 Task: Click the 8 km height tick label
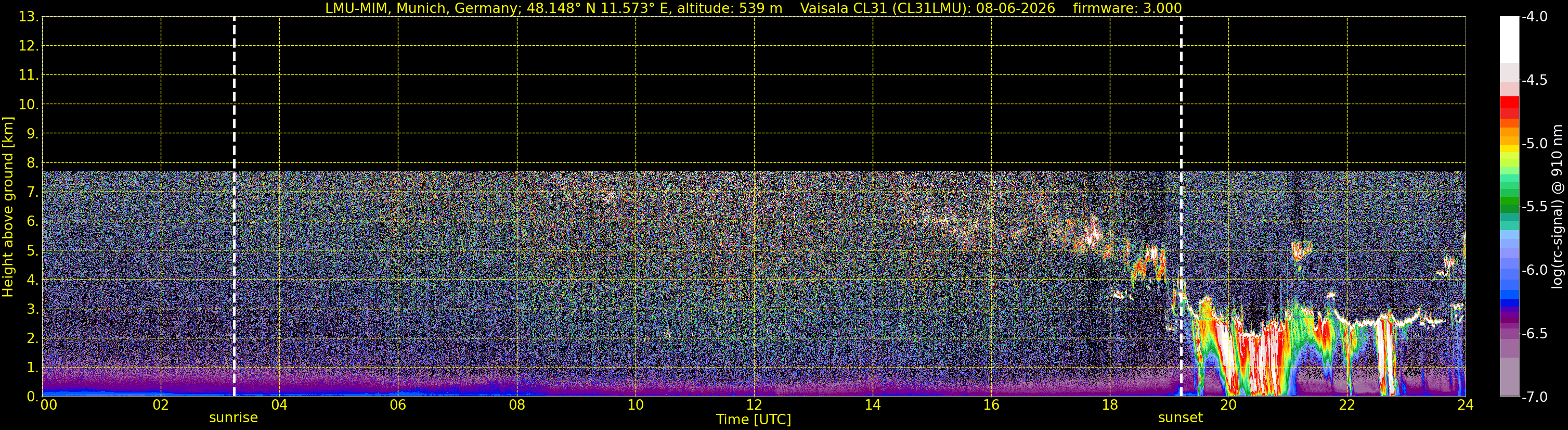click(33, 162)
